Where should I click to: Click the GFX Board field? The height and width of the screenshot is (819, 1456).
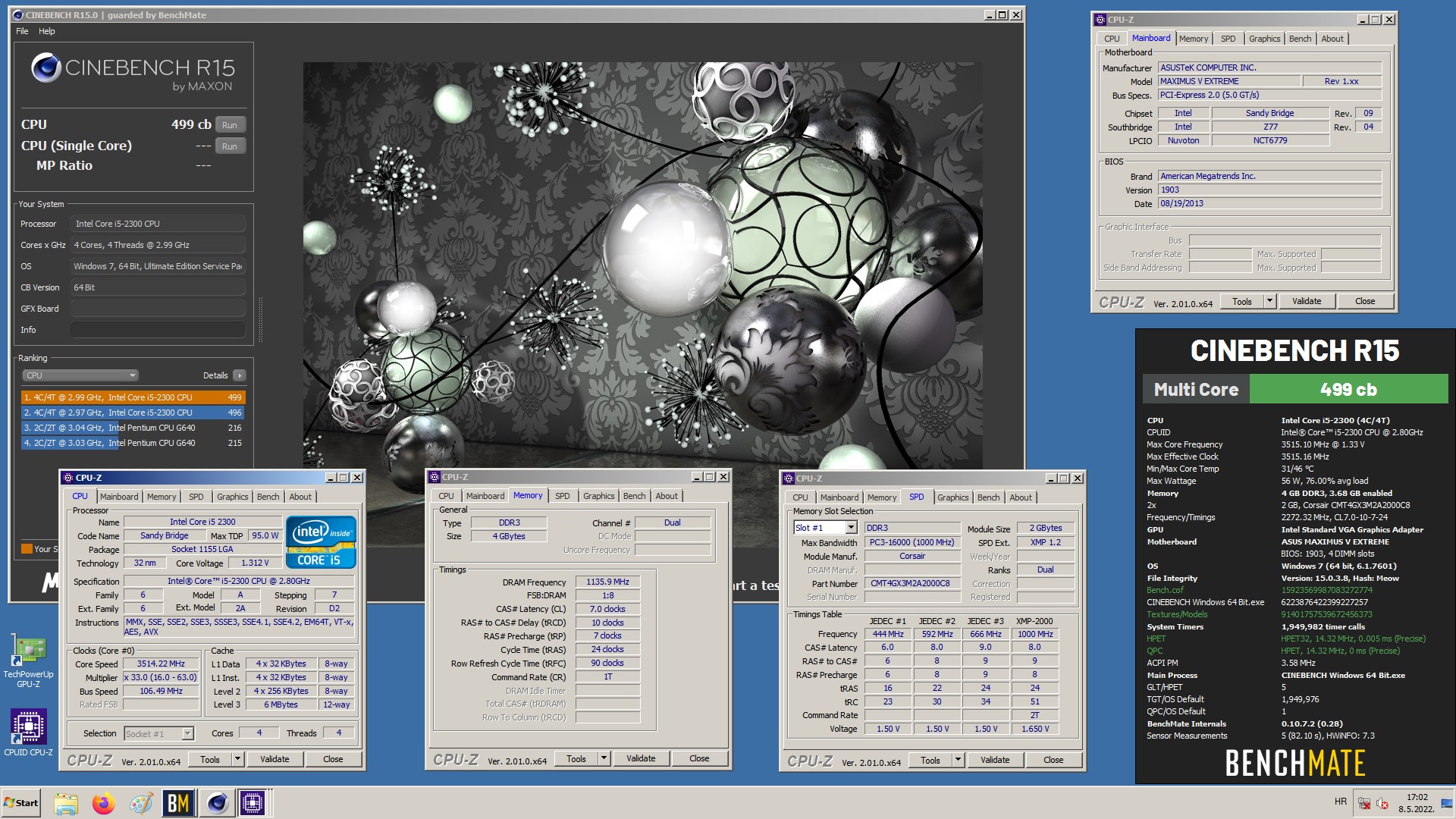tap(158, 309)
